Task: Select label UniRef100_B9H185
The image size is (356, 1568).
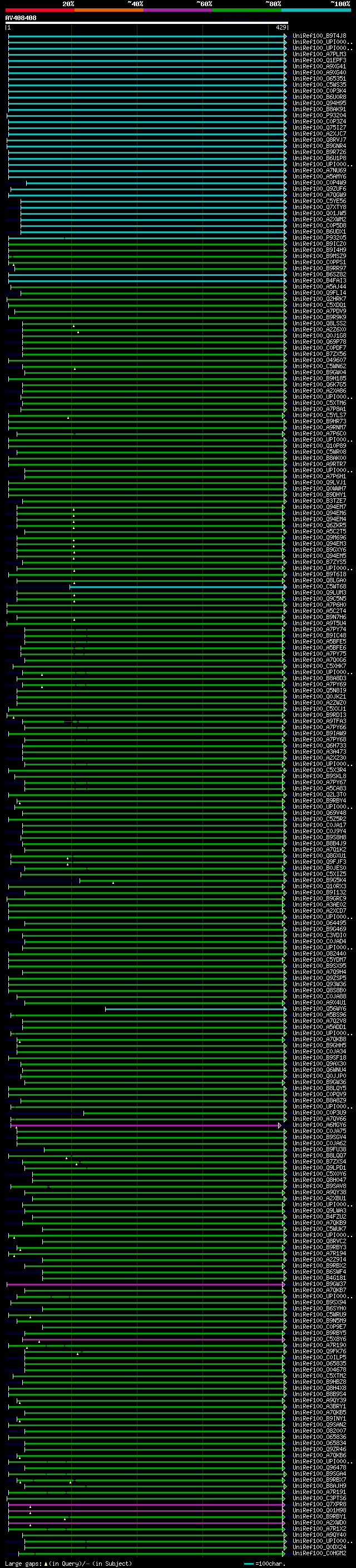Action: (x=319, y=379)
